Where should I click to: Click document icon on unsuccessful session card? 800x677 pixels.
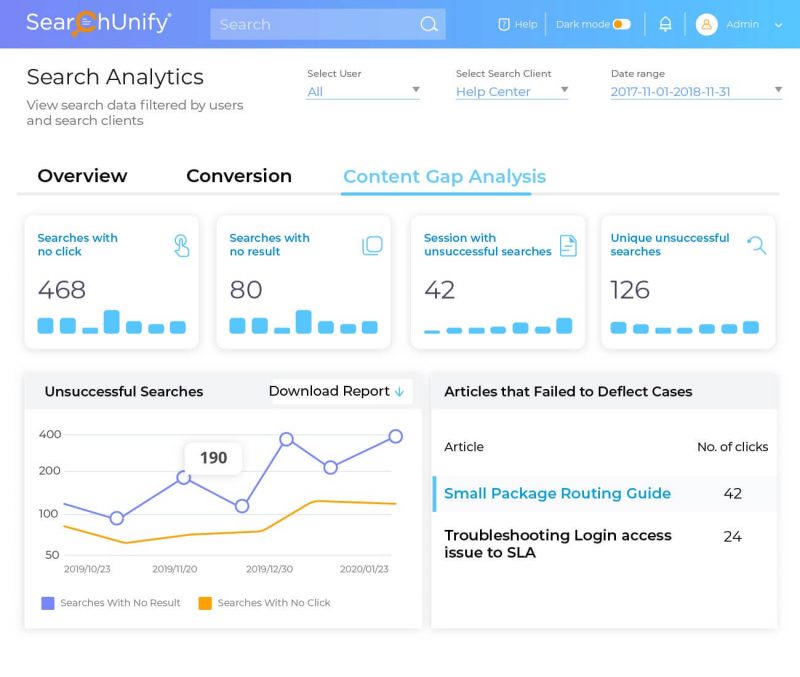click(x=568, y=245)
